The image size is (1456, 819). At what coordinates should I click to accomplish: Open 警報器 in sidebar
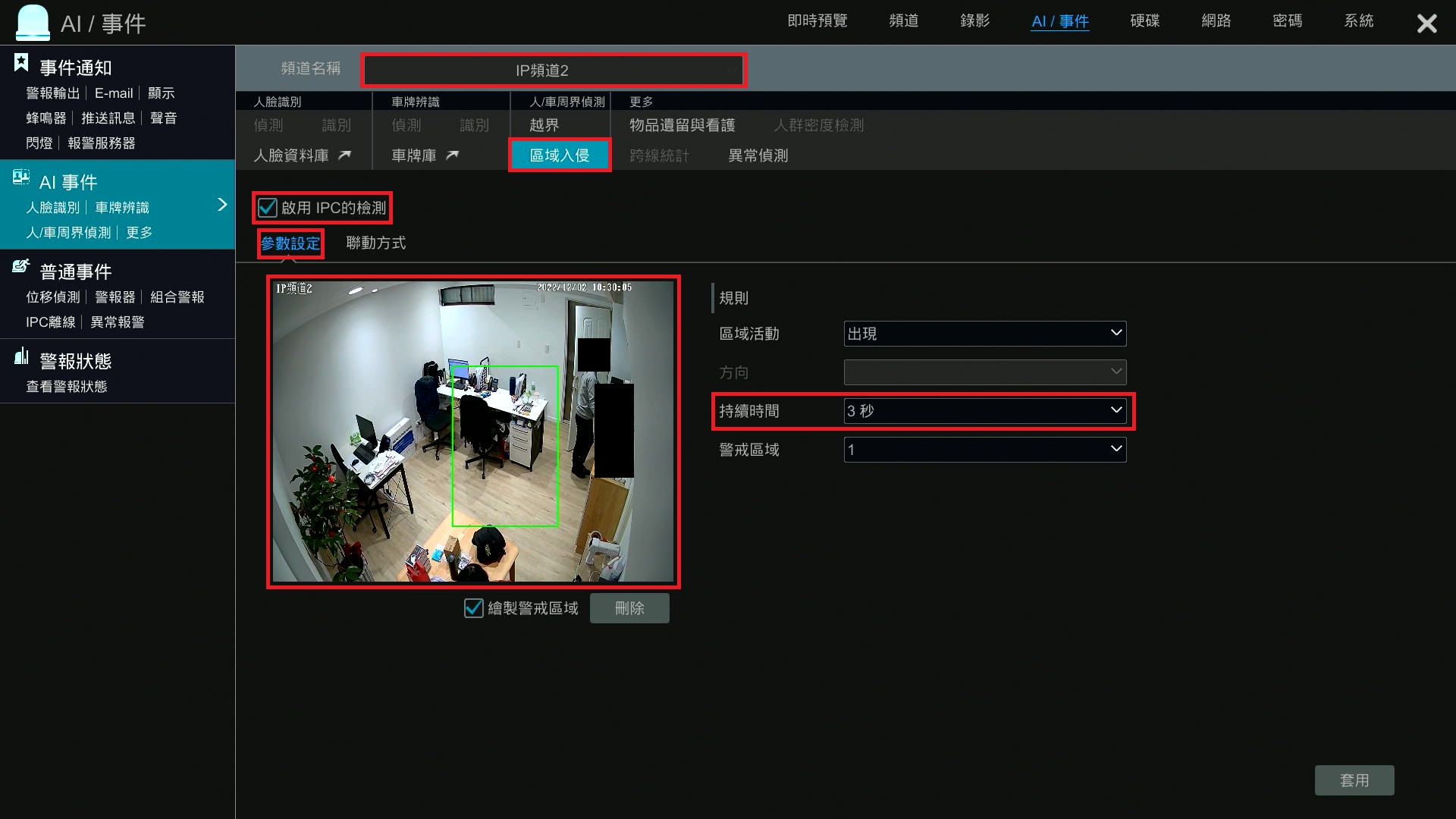115,297
